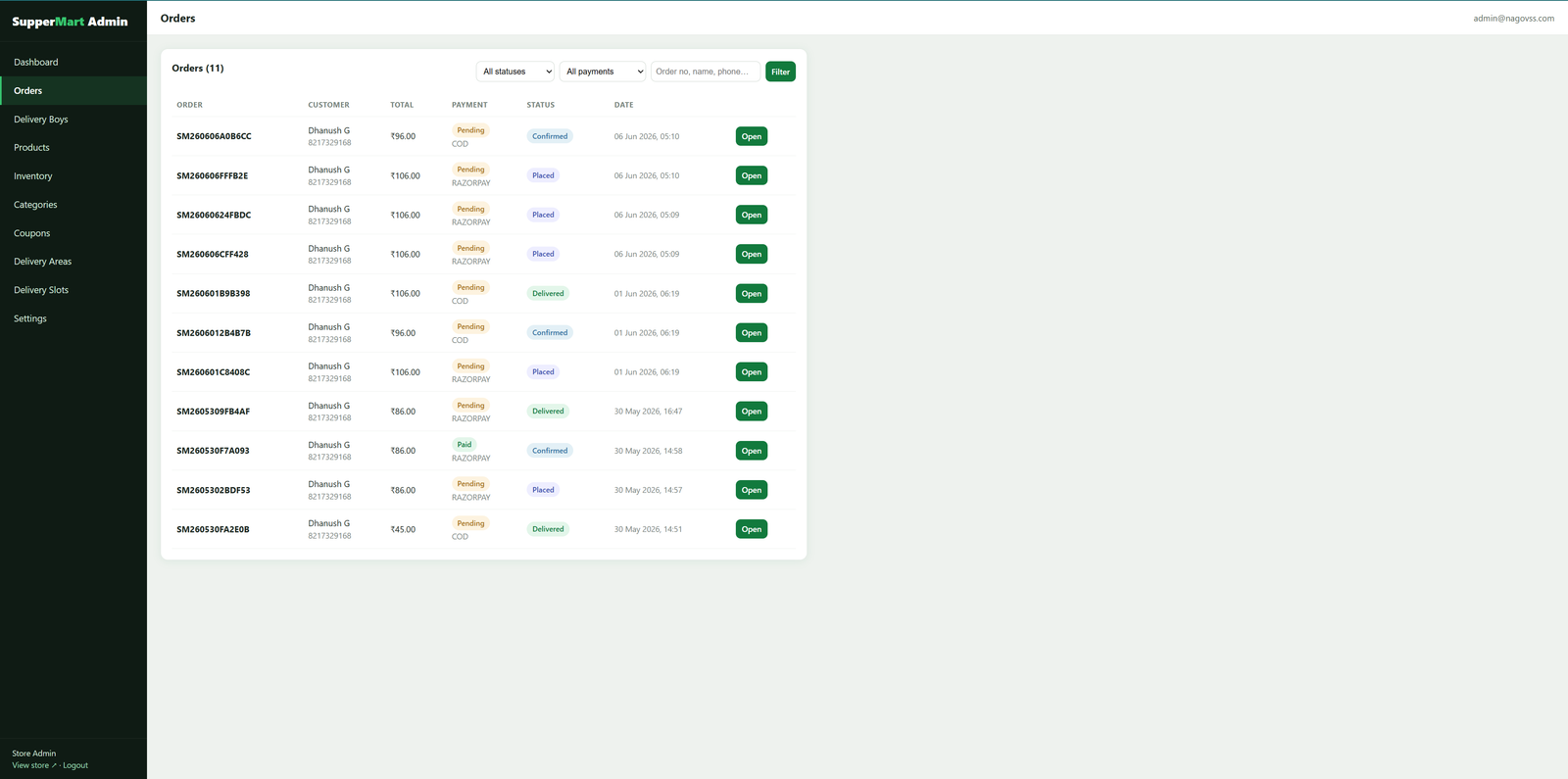
Task: Click the admin@nagovss.com account email
Action: [x=1513, y=18]
